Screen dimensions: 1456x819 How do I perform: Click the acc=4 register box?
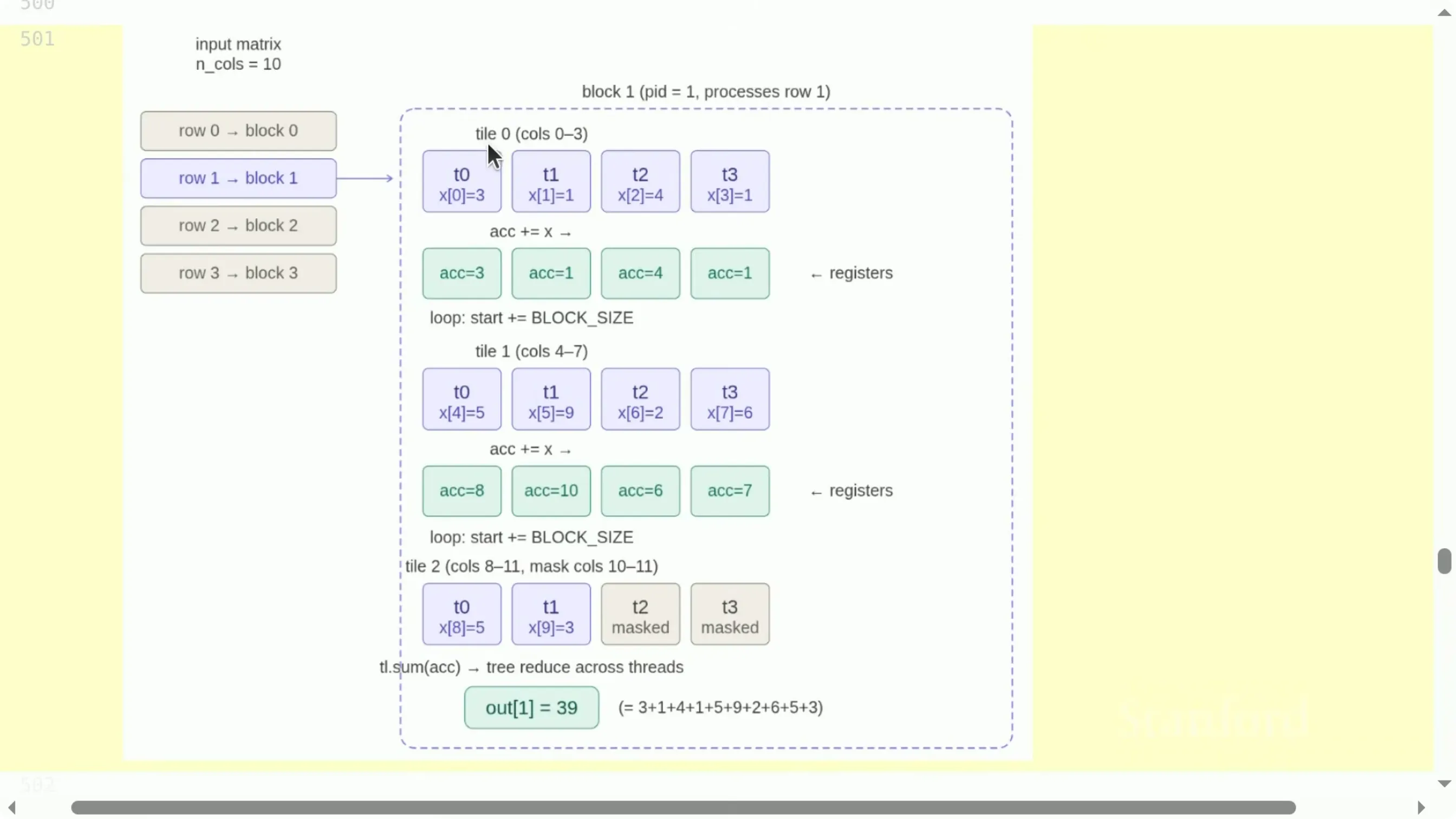(x=640, y=273)
